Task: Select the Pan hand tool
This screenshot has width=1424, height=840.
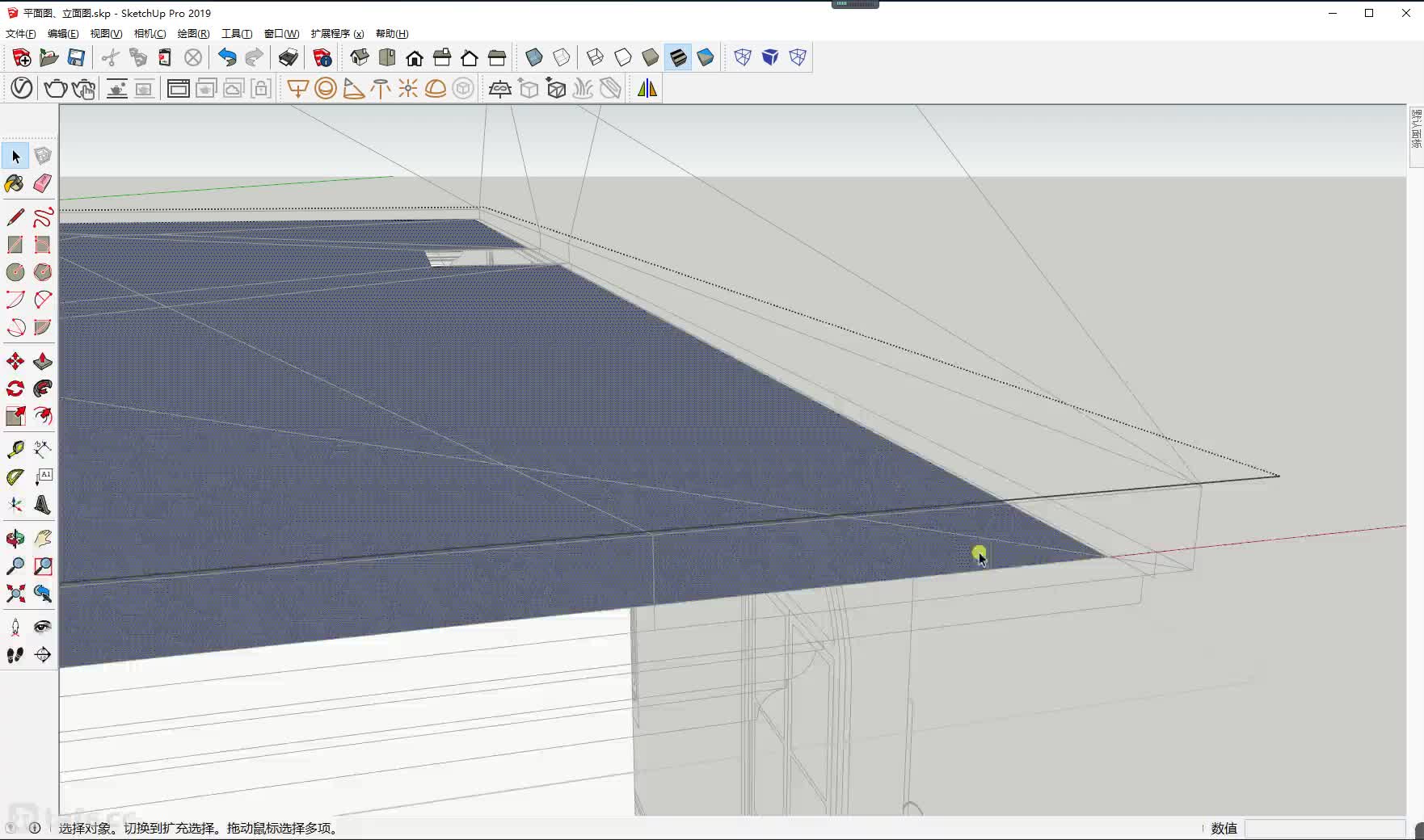Action: pos(43,538)
